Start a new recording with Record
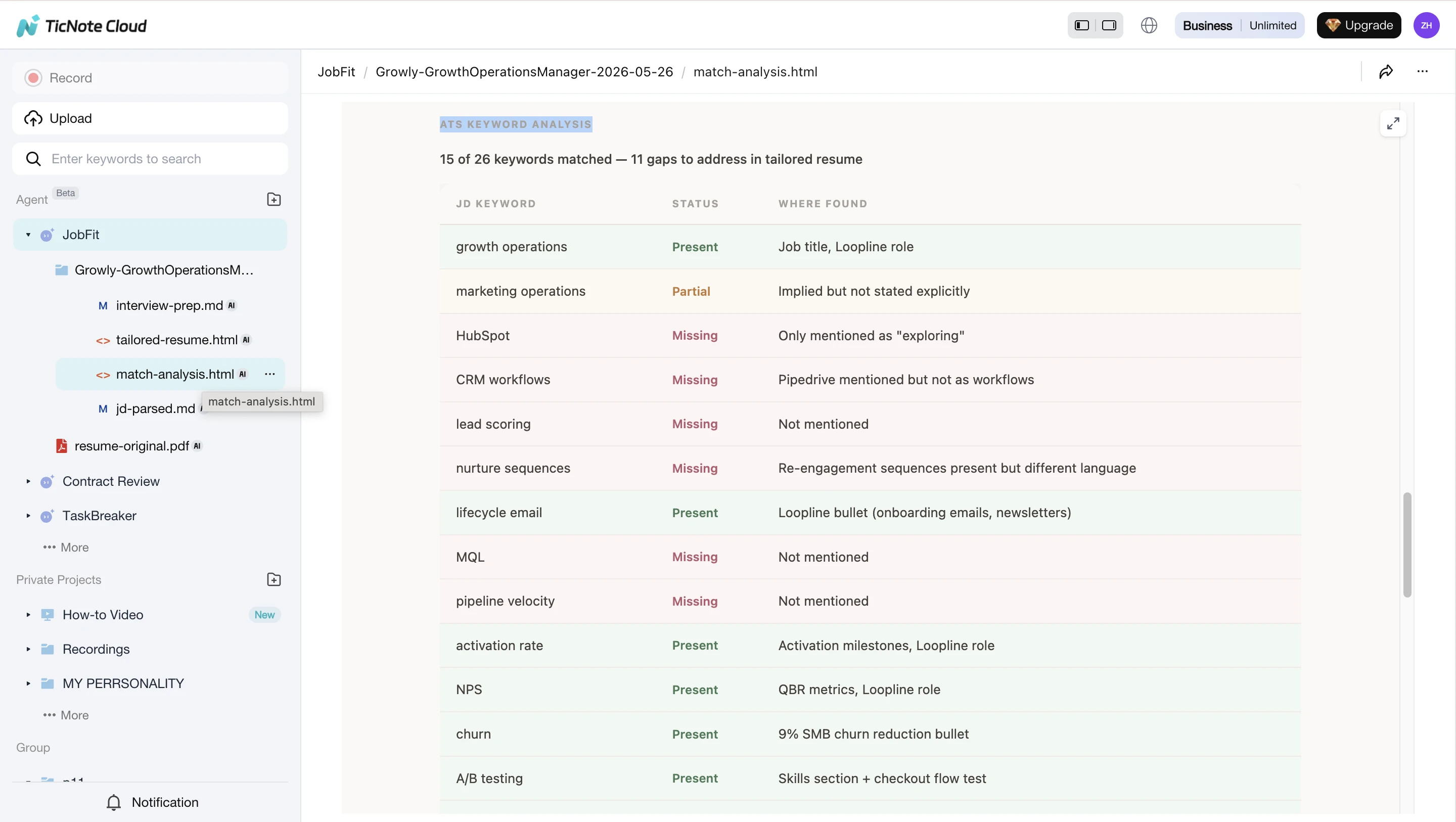The width and height of the screenshot is (1456, 822). [150, 78]
